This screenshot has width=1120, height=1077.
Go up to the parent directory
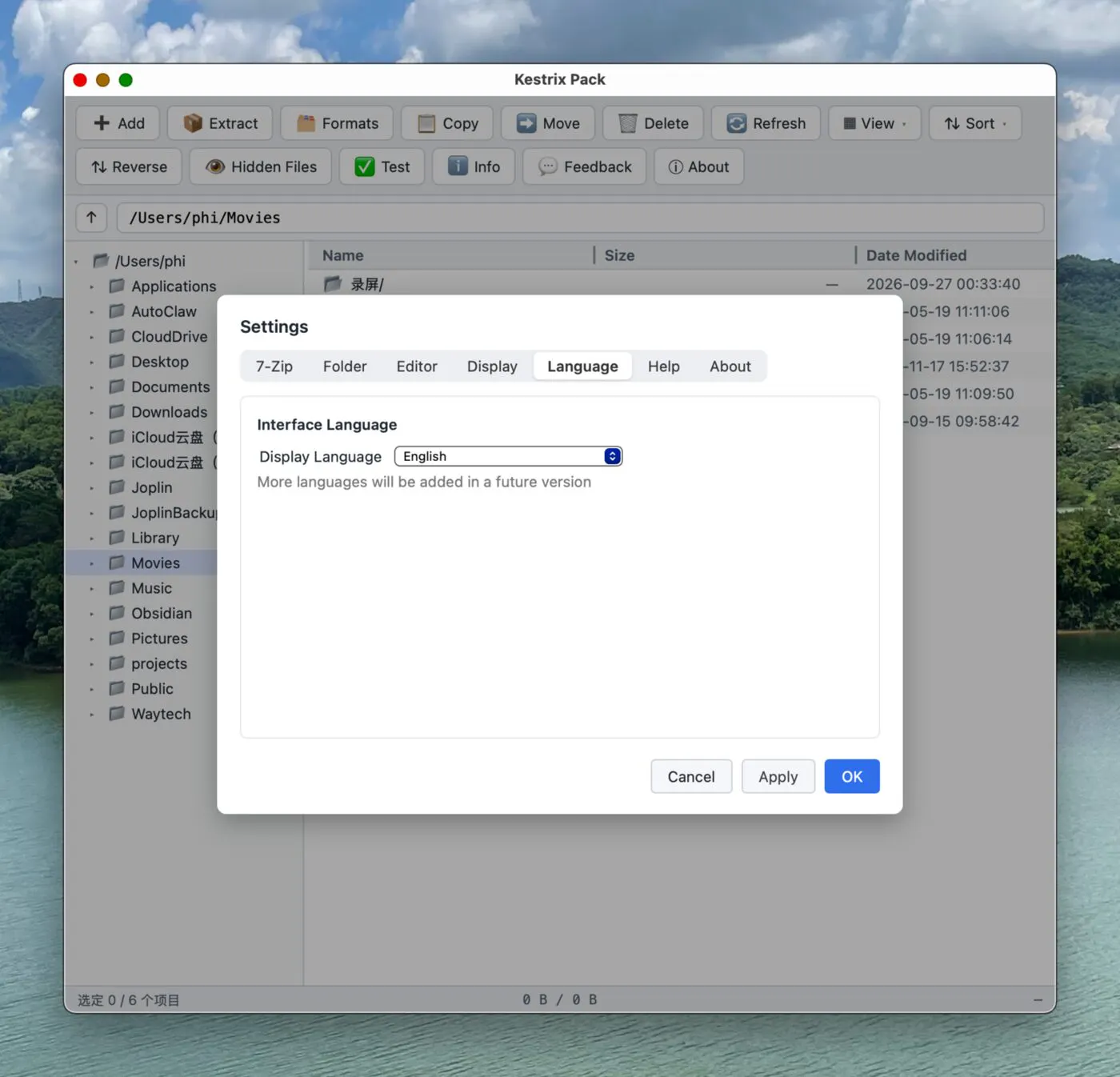tap(91, 218)
